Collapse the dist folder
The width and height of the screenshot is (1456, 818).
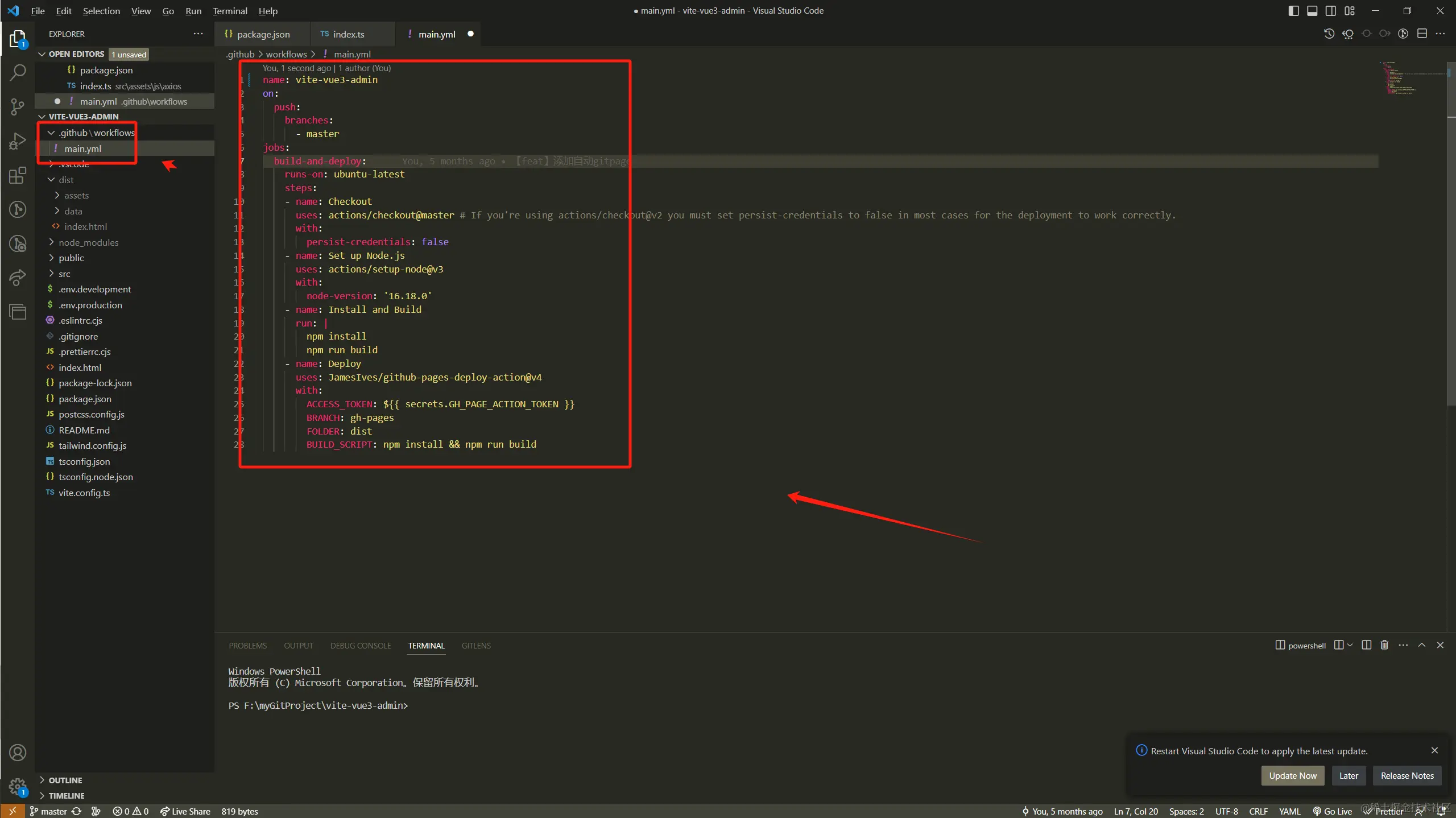click(x=66, y=180)
